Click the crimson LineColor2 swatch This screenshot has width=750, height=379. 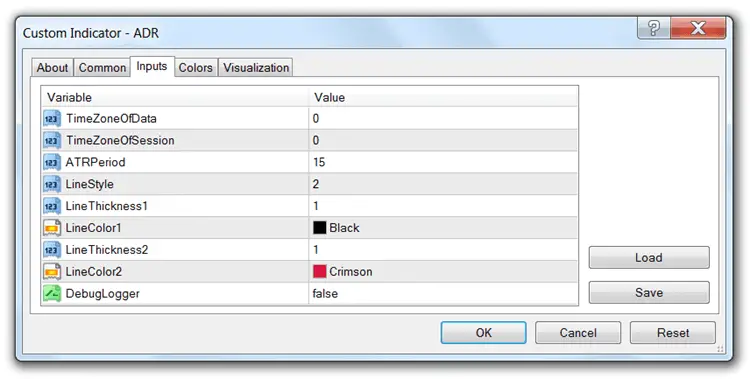pos(320,271)
